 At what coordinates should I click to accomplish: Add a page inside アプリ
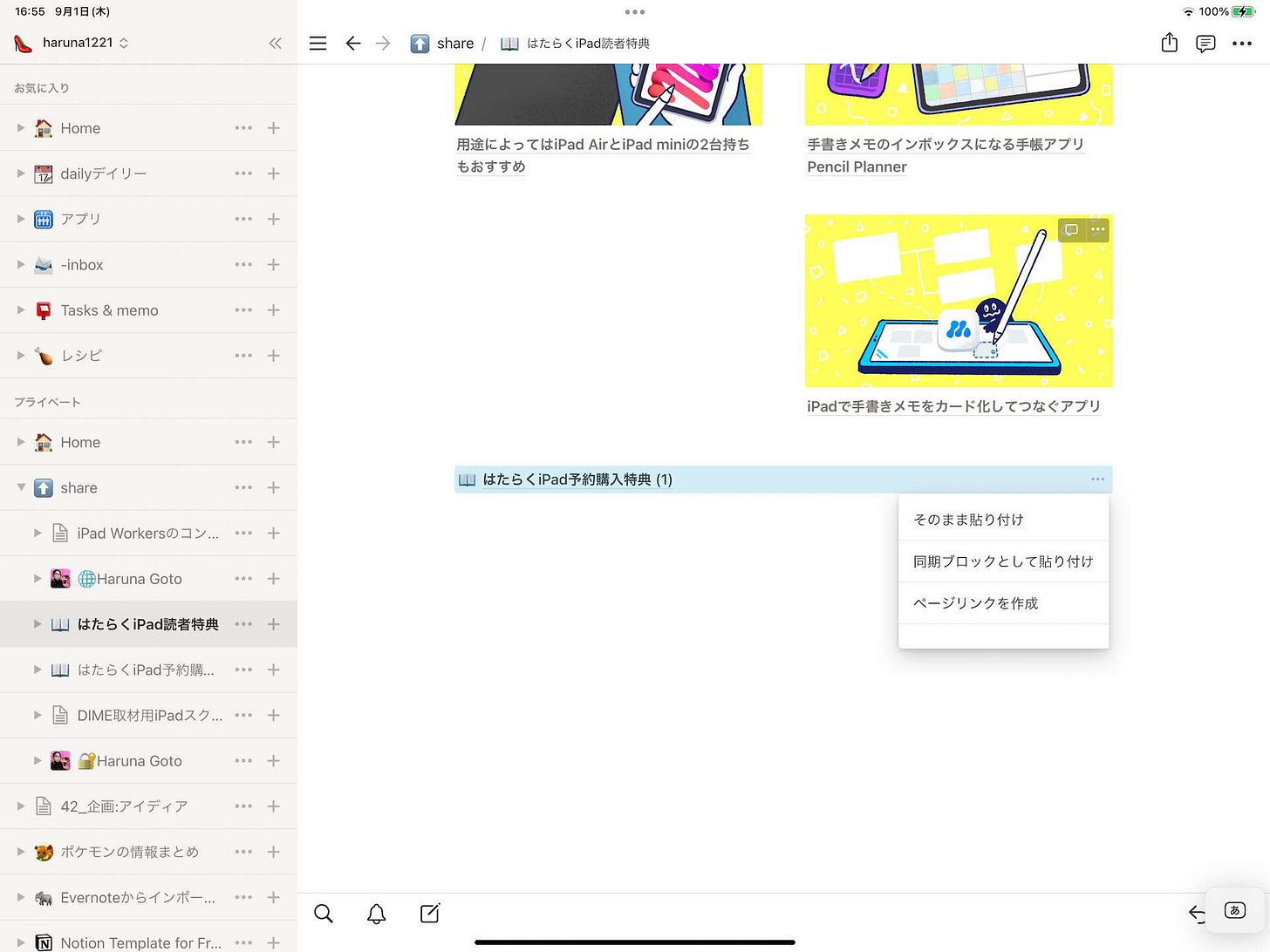274,219
